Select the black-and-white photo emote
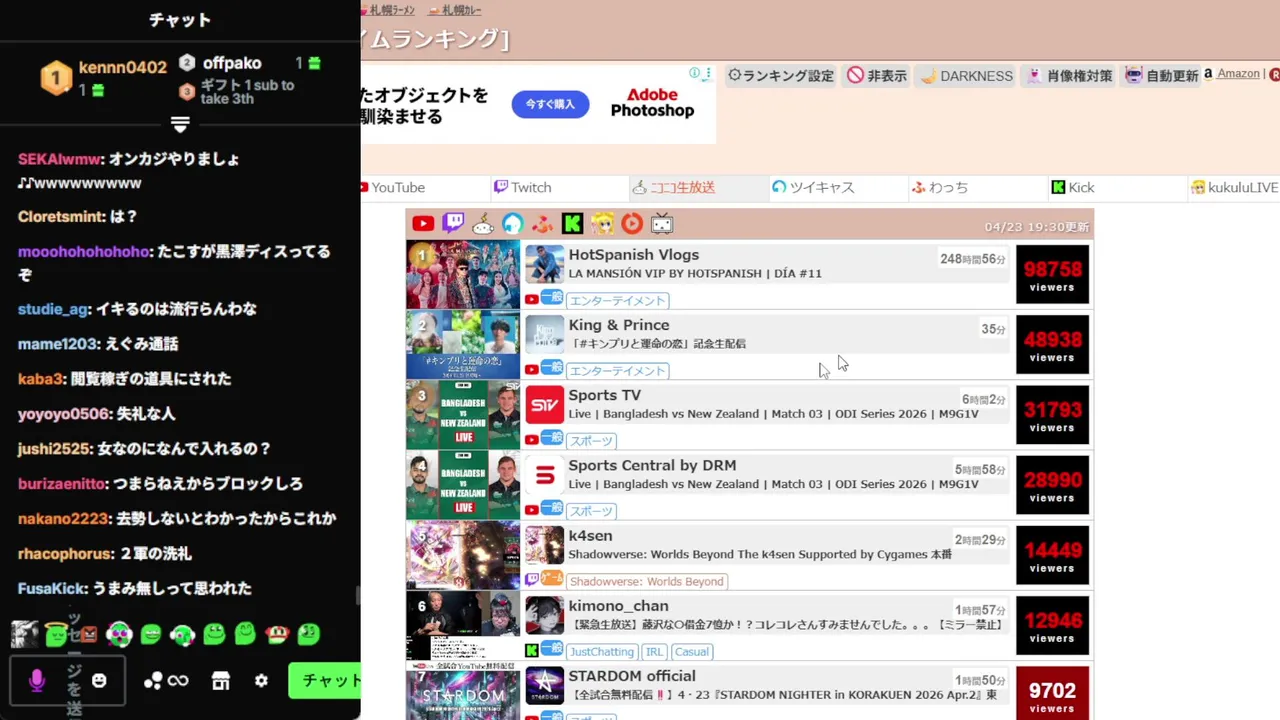1280x720 pixels. [x=25, y=633]
